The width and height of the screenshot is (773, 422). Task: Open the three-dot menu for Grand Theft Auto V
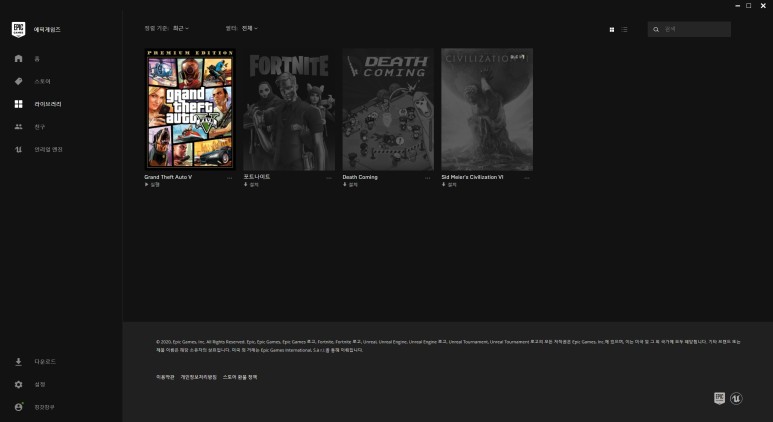point(230,178)
